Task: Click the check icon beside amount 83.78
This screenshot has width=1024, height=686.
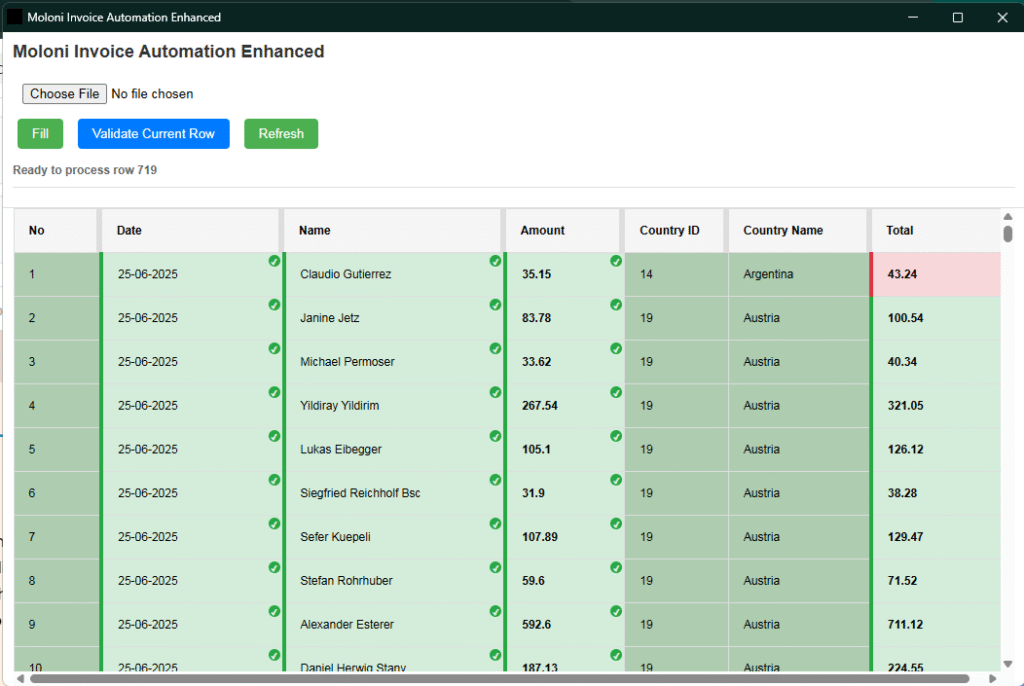Action: (616, 304)
